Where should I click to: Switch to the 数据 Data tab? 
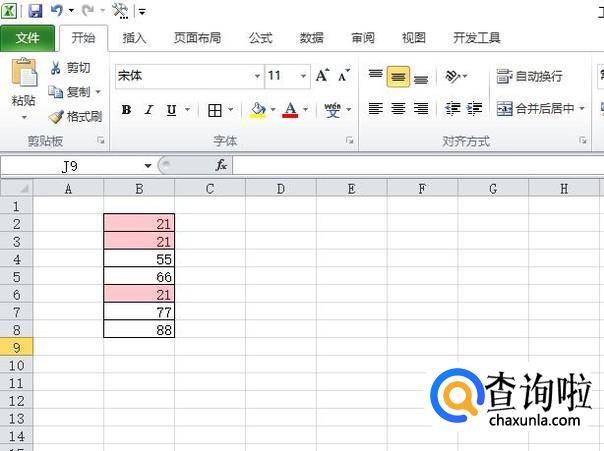[312, 38]
